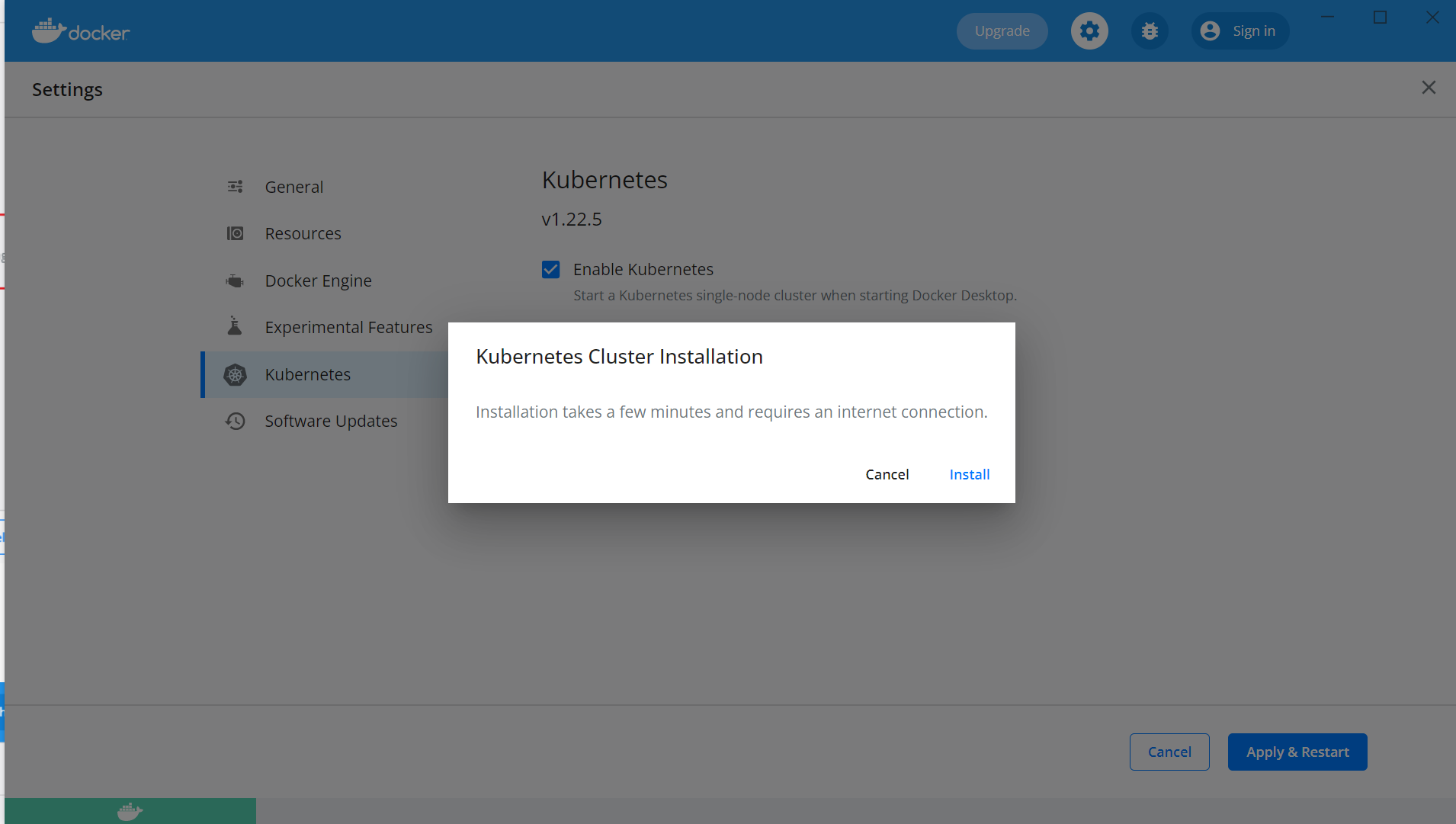Click the Enable Kubernetes label text
The height and width of the screenshot is (824, 1456).
click(x=643, y=269)
